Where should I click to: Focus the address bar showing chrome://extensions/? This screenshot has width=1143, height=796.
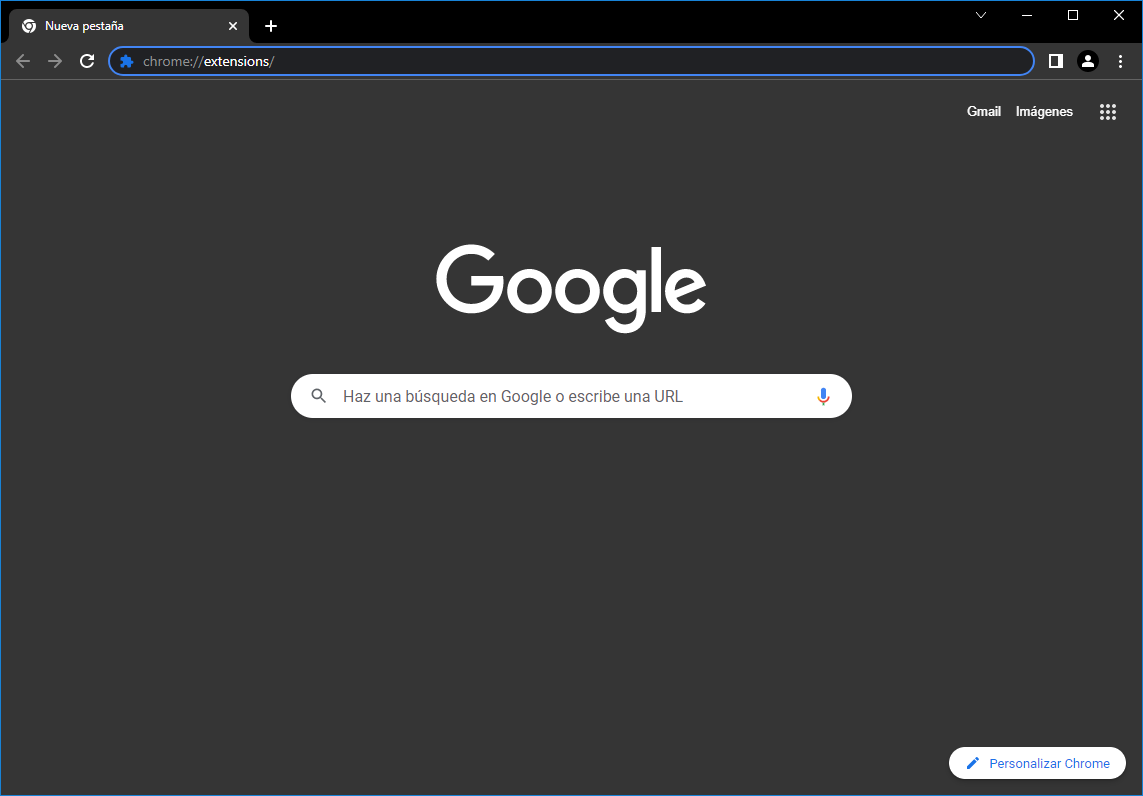(x=571, y=61)
